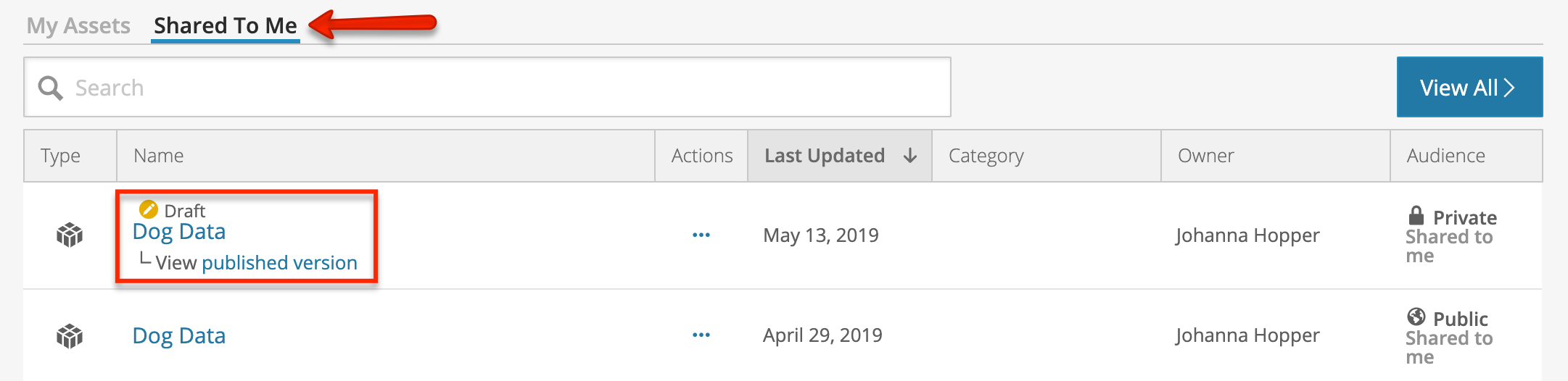Click the Public globe icon
The height and width of the screenshot is (381, 1568).
pyautogui.click(x=1416, y=317)
